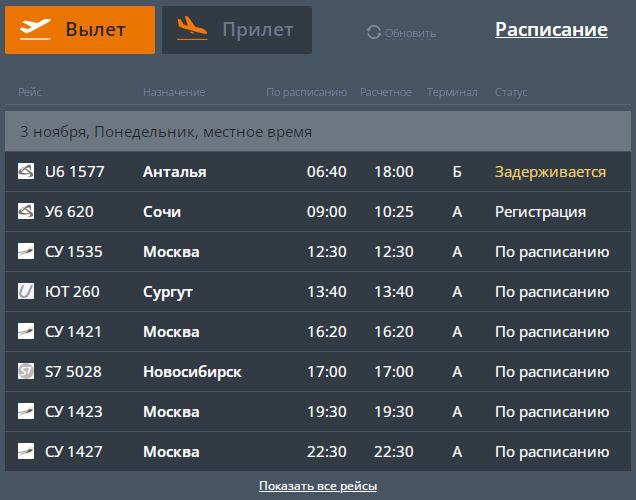Click the refresh icon near Обновить
636x500 pixels.
[374, 33]
